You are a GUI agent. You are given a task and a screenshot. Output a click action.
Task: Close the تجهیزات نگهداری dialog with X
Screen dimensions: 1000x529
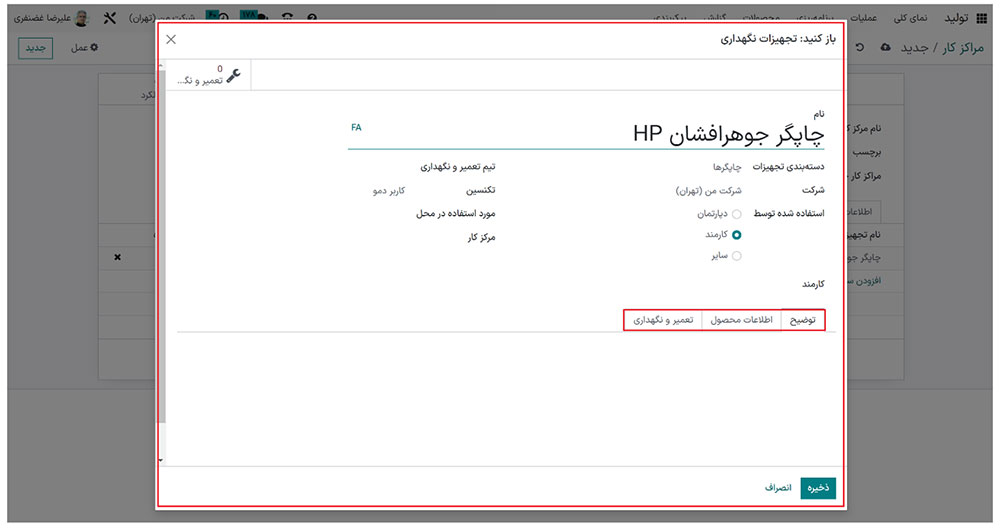point(171,40)
